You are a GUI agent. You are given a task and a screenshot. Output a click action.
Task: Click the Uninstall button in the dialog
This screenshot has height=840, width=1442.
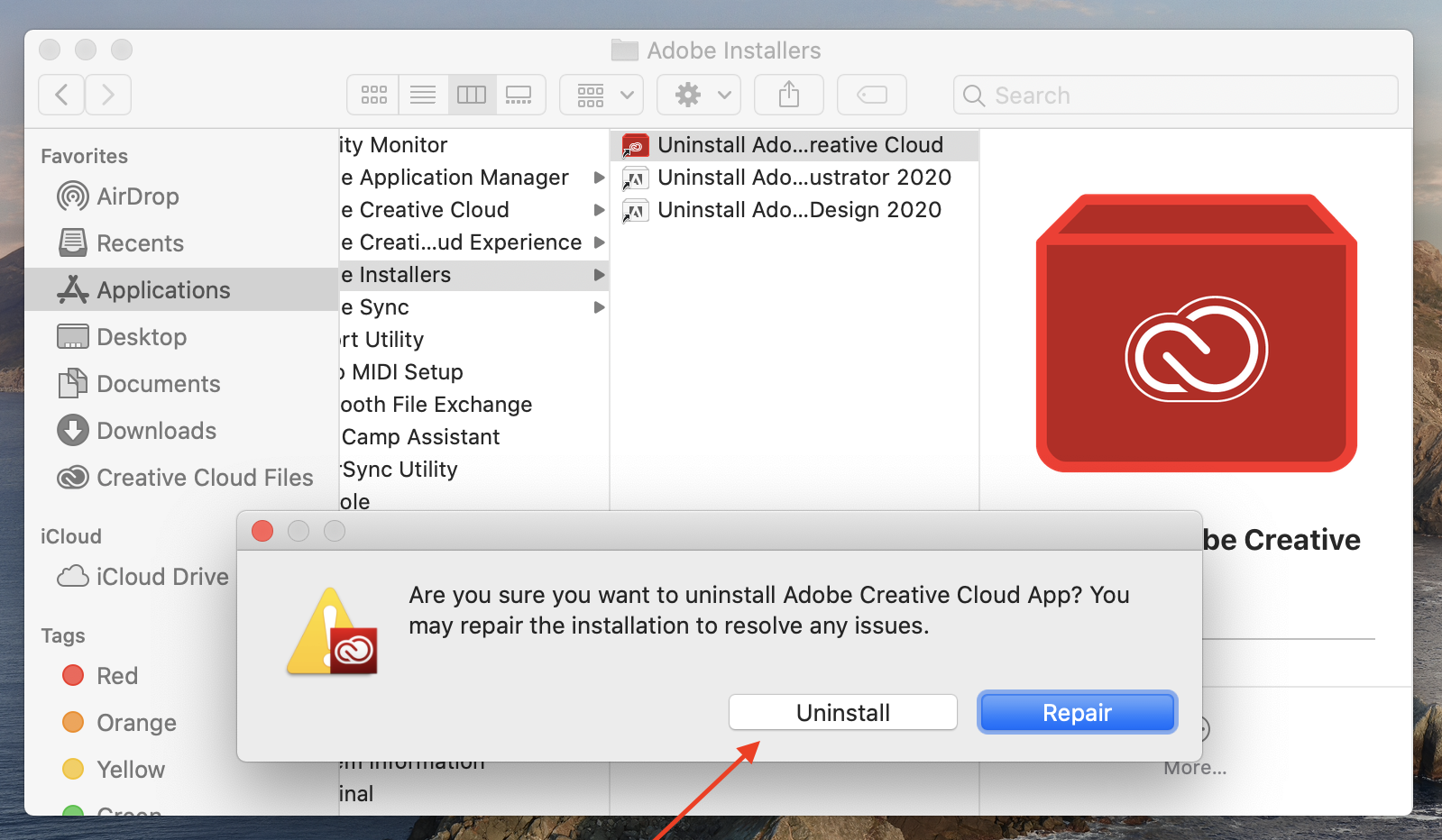click(843, 713)
